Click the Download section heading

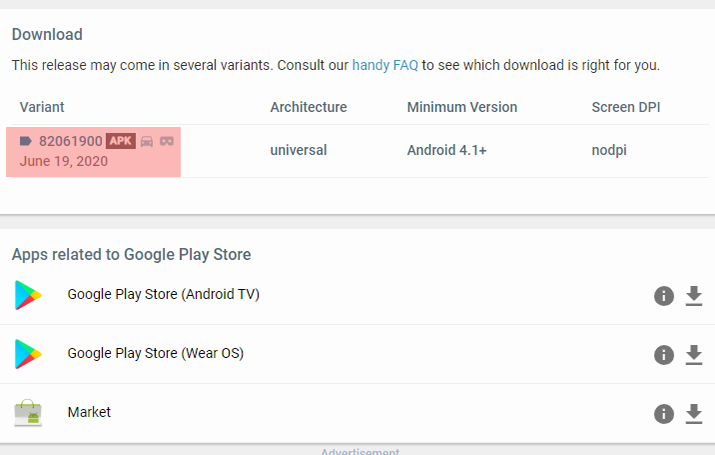click(47, 35)
